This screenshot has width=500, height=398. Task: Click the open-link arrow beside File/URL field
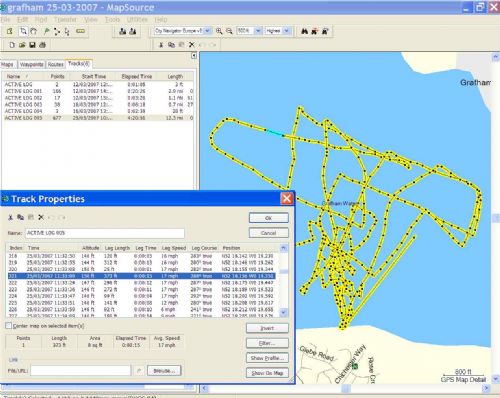[x=139, y=370]
